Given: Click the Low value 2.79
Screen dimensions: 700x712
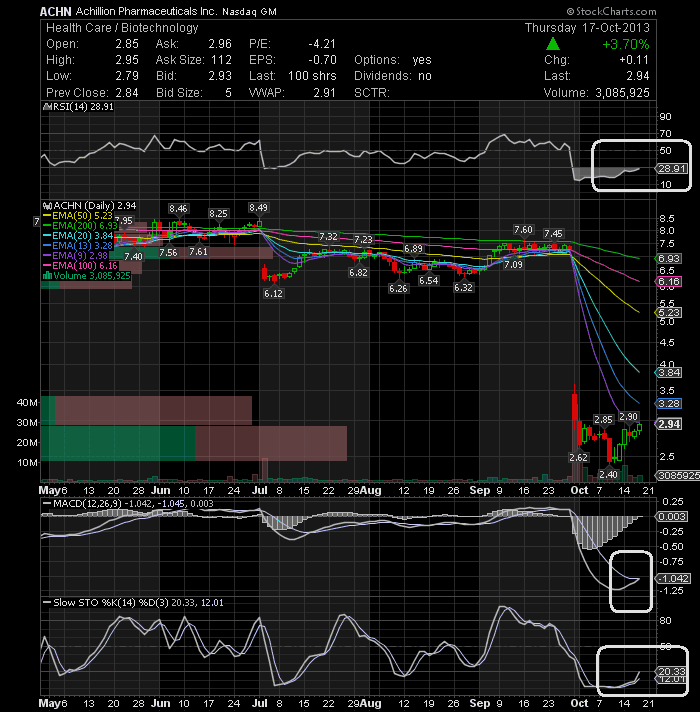Looking at the screenshot, I should pos(127,76).
